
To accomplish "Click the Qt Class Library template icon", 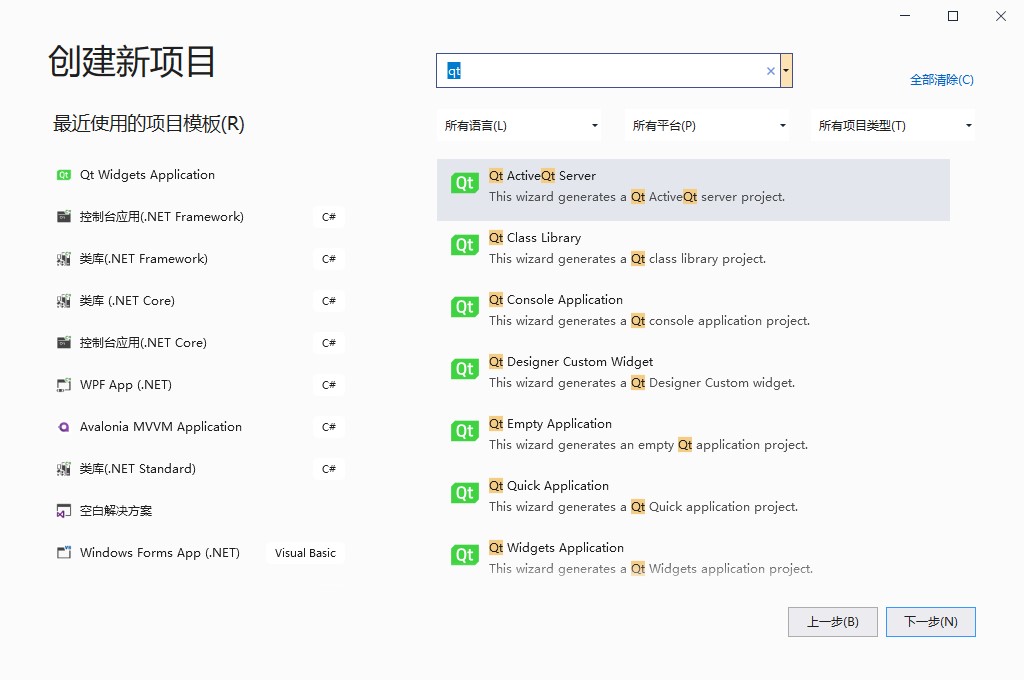I will click(463, 245).
